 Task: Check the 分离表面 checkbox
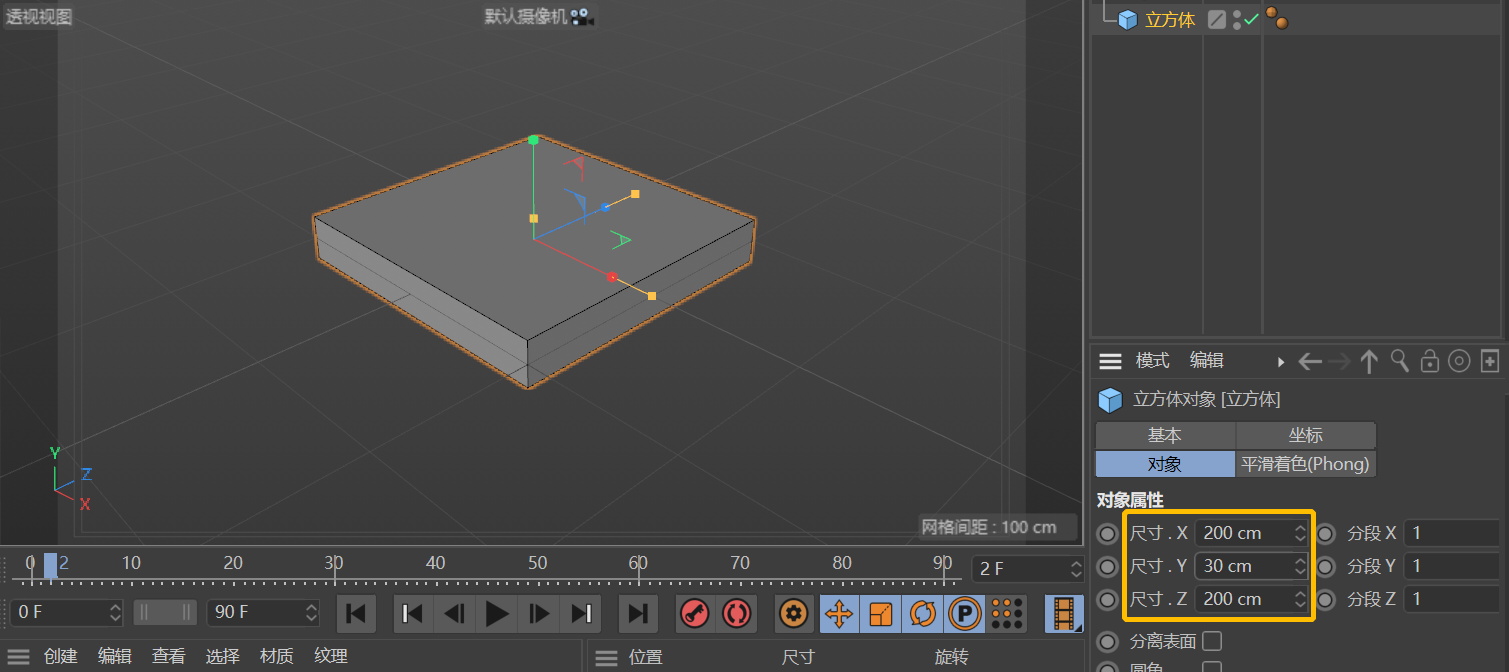(x=1212, y=641)
